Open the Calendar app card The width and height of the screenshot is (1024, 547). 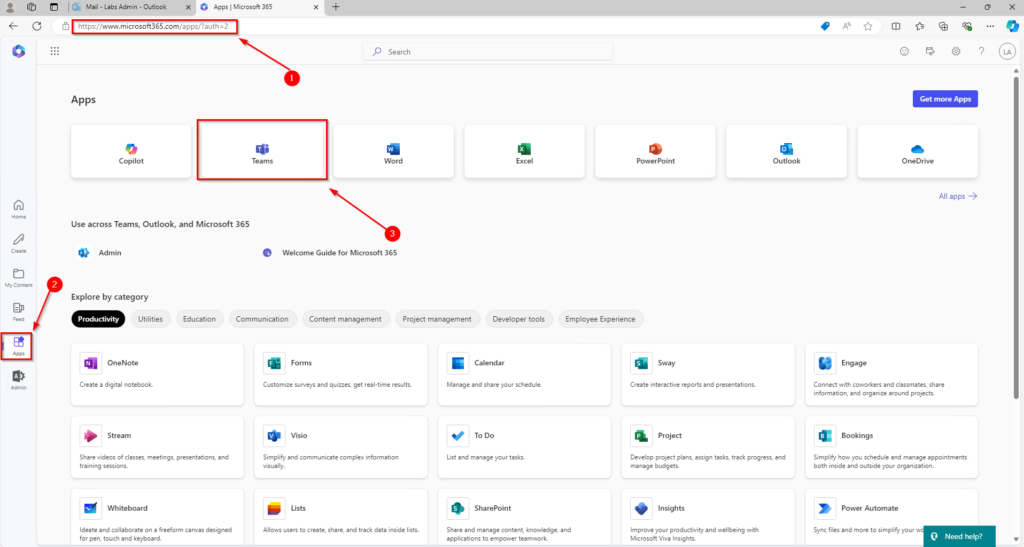click(524, 375)
